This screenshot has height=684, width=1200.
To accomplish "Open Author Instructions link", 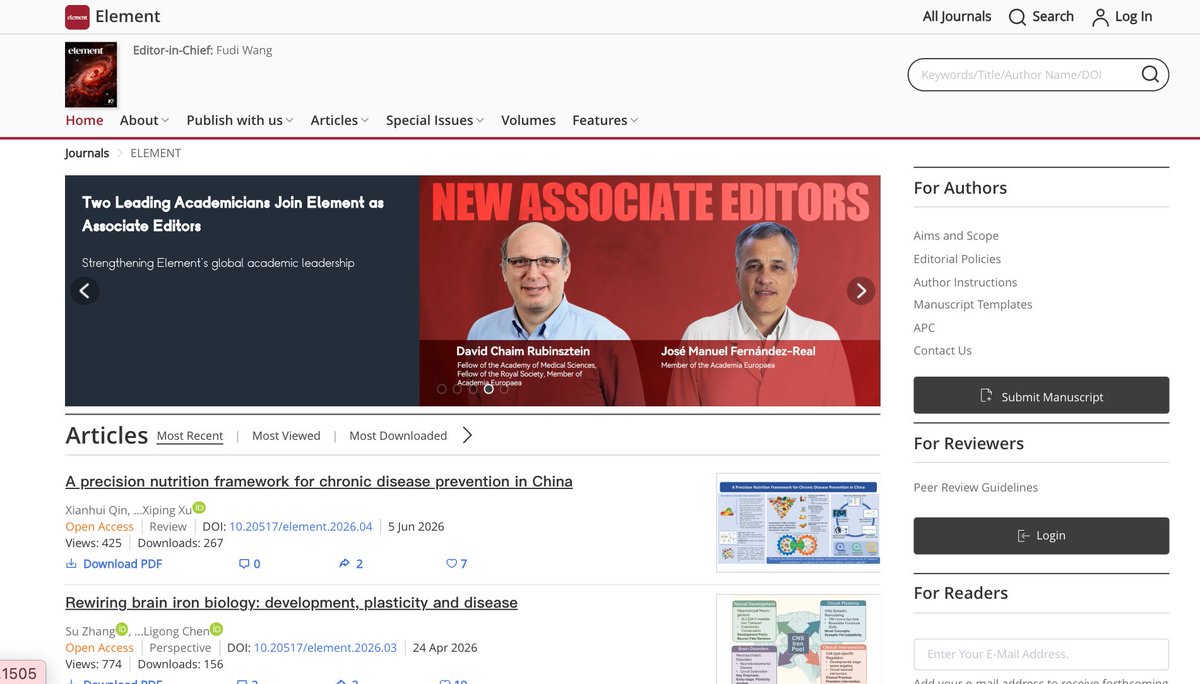I will tap(965, 282).
